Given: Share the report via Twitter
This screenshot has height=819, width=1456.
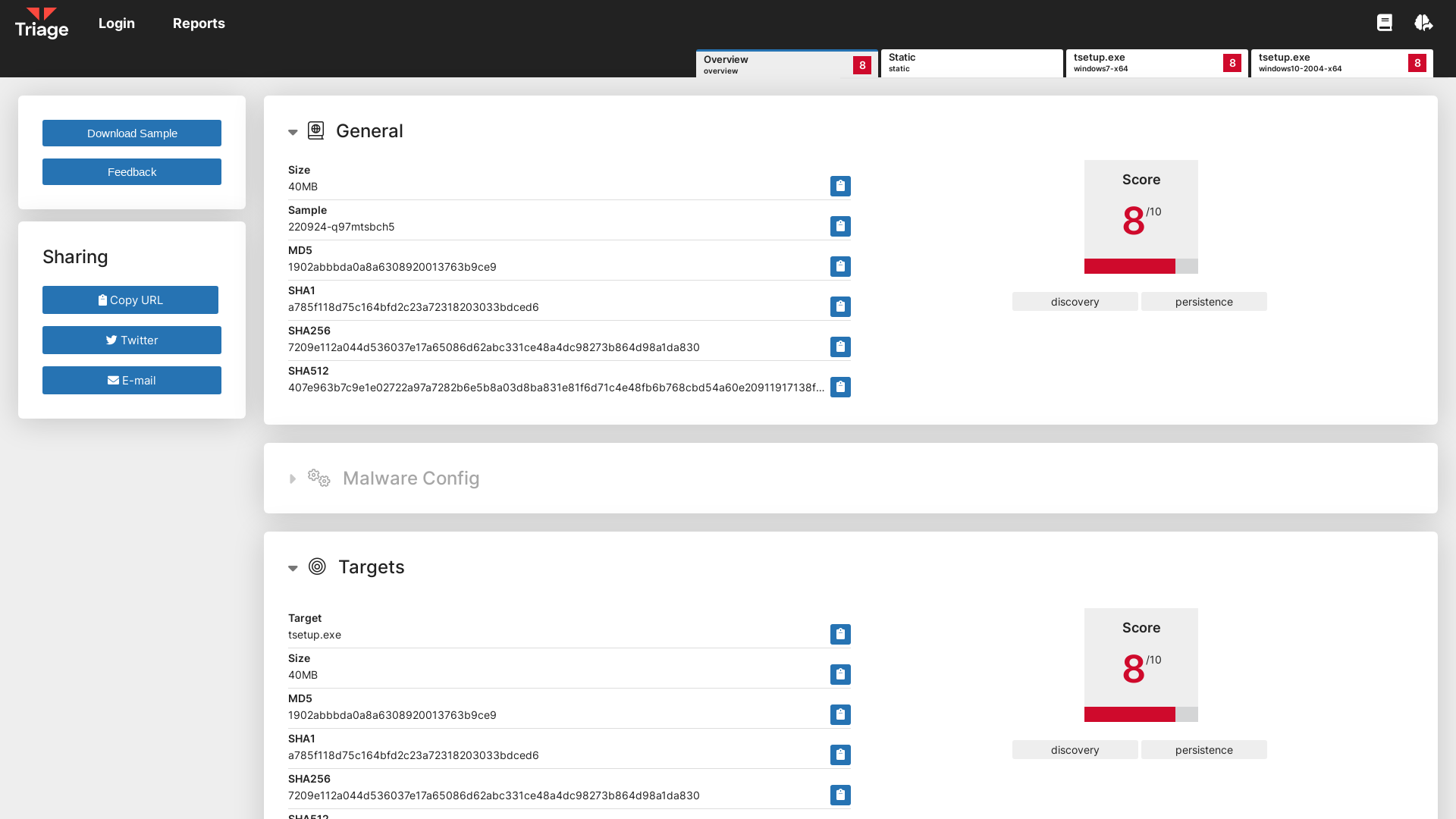Looking at the screenshot, I should tap(131, 340).
